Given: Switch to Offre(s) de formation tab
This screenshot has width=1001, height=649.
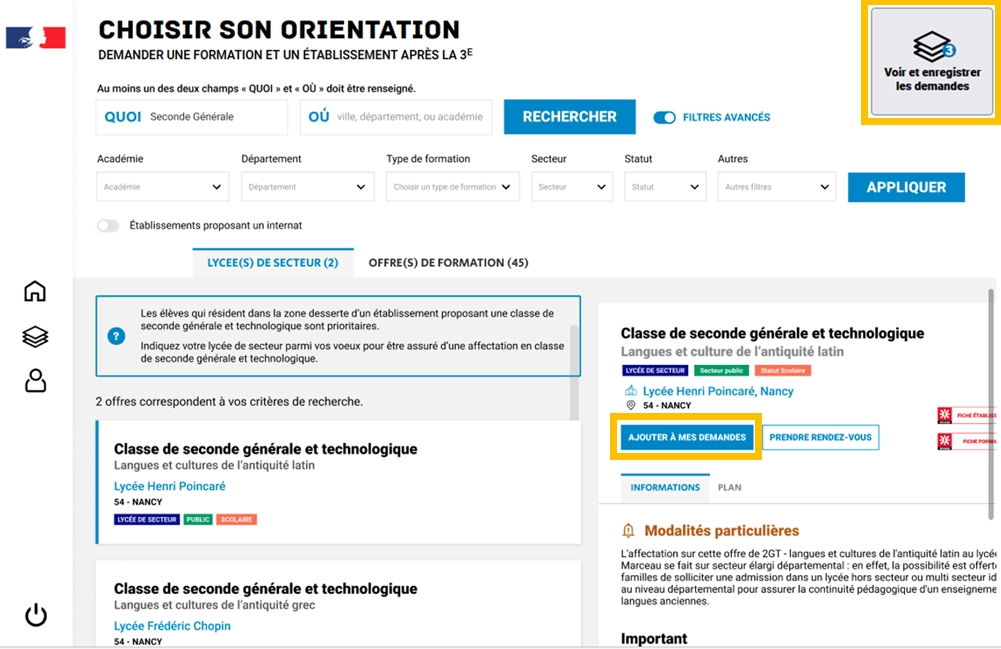Looking at the screenshot, I should [448, 263].
